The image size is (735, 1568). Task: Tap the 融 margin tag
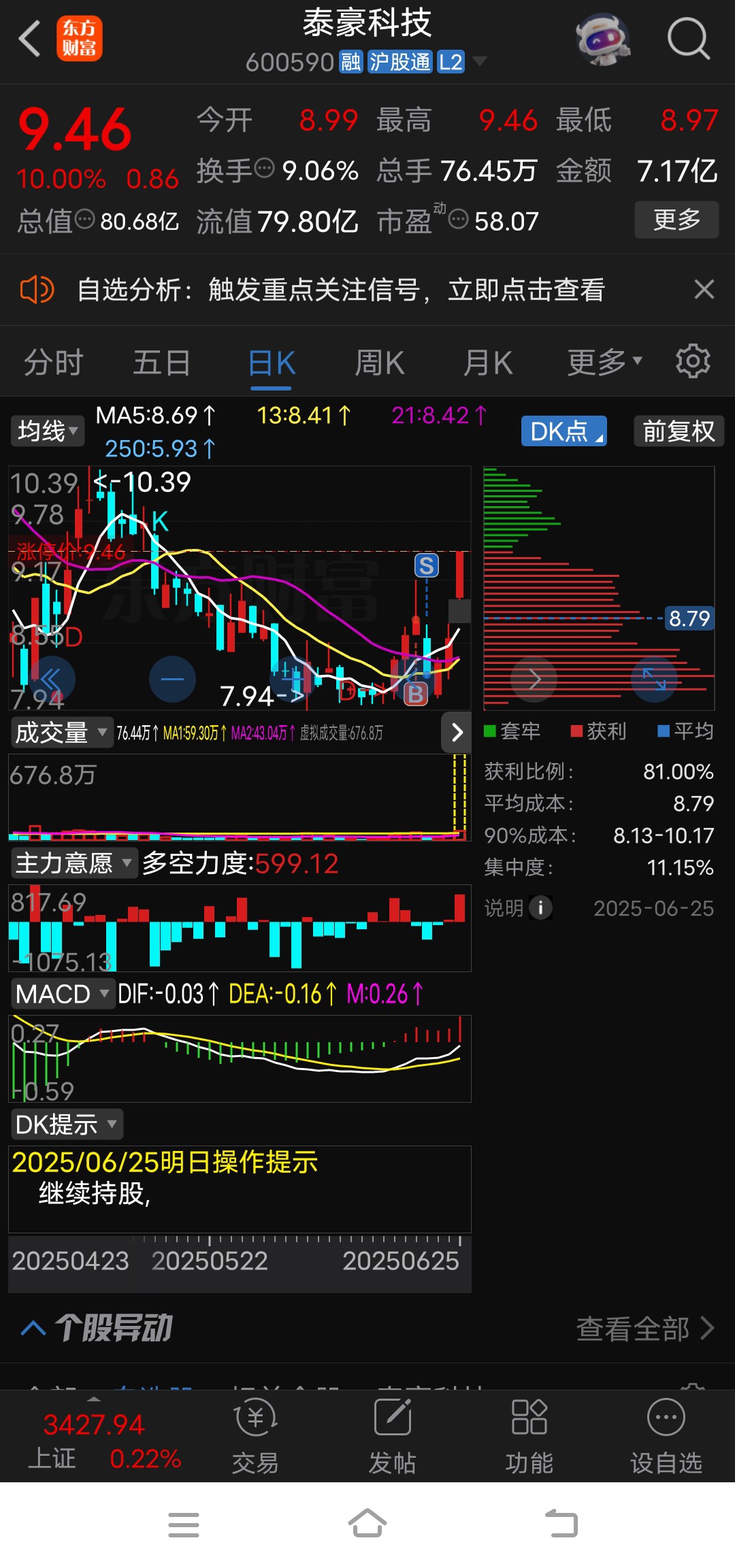(351, 62)
